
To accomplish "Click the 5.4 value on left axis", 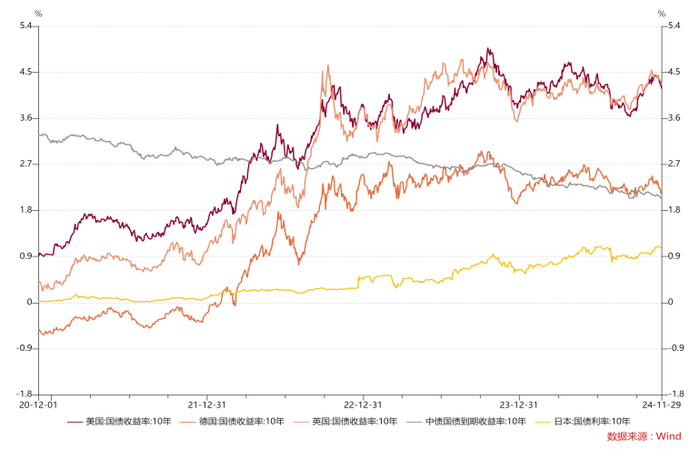I will pos(28,26).
